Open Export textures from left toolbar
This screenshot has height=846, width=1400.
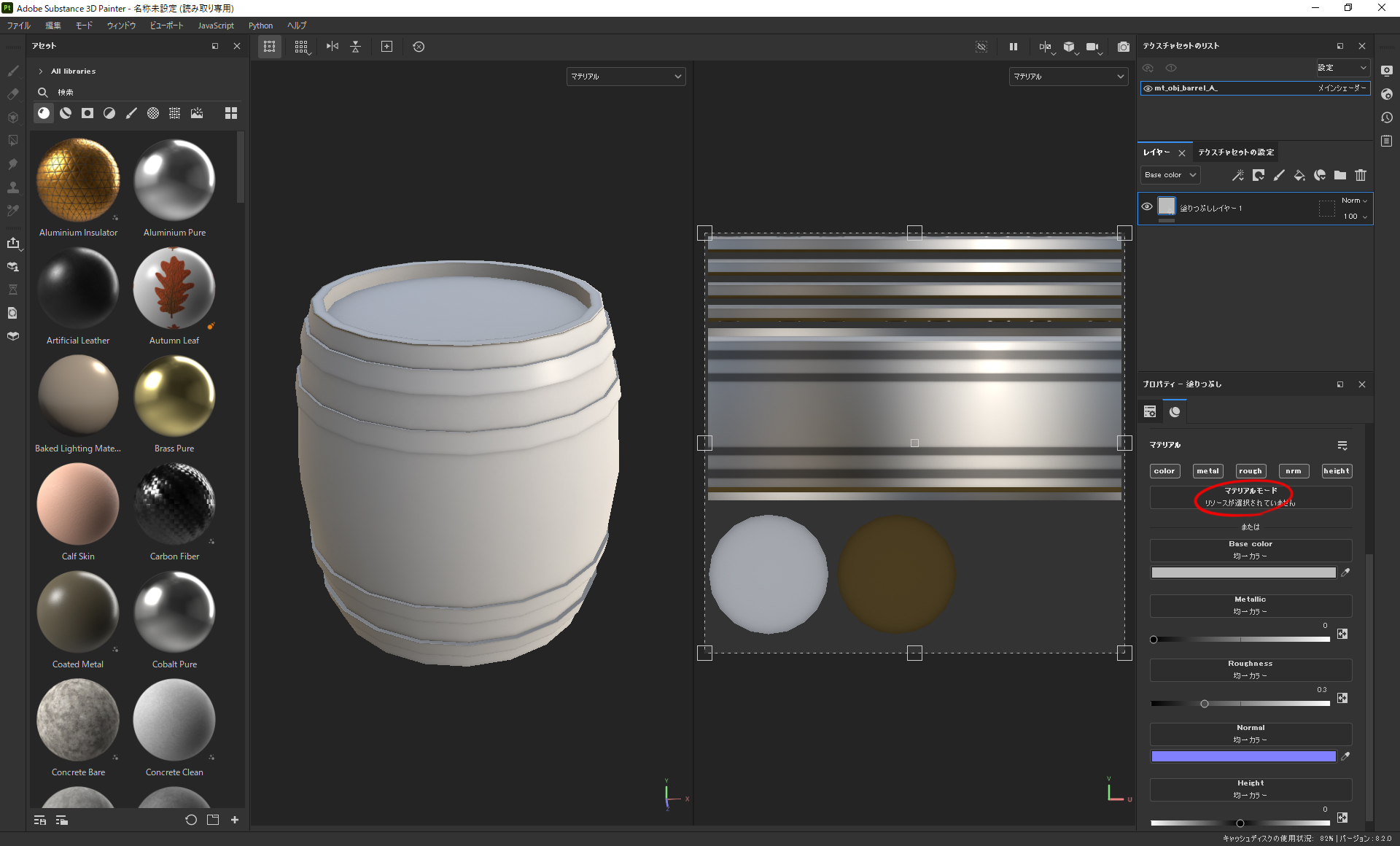pyautogui.click(x=13, y=243)
